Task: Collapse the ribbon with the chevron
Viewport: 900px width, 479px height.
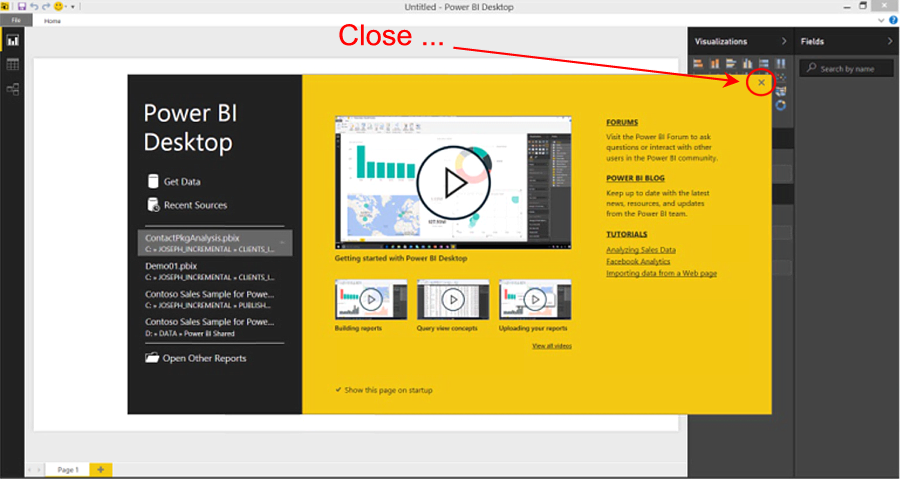Action: point(882,20)
